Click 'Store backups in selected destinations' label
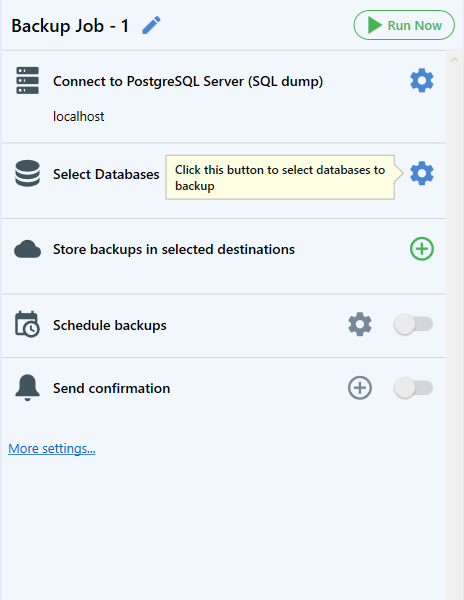Screen dimensions: 464x600 [174, 249]
